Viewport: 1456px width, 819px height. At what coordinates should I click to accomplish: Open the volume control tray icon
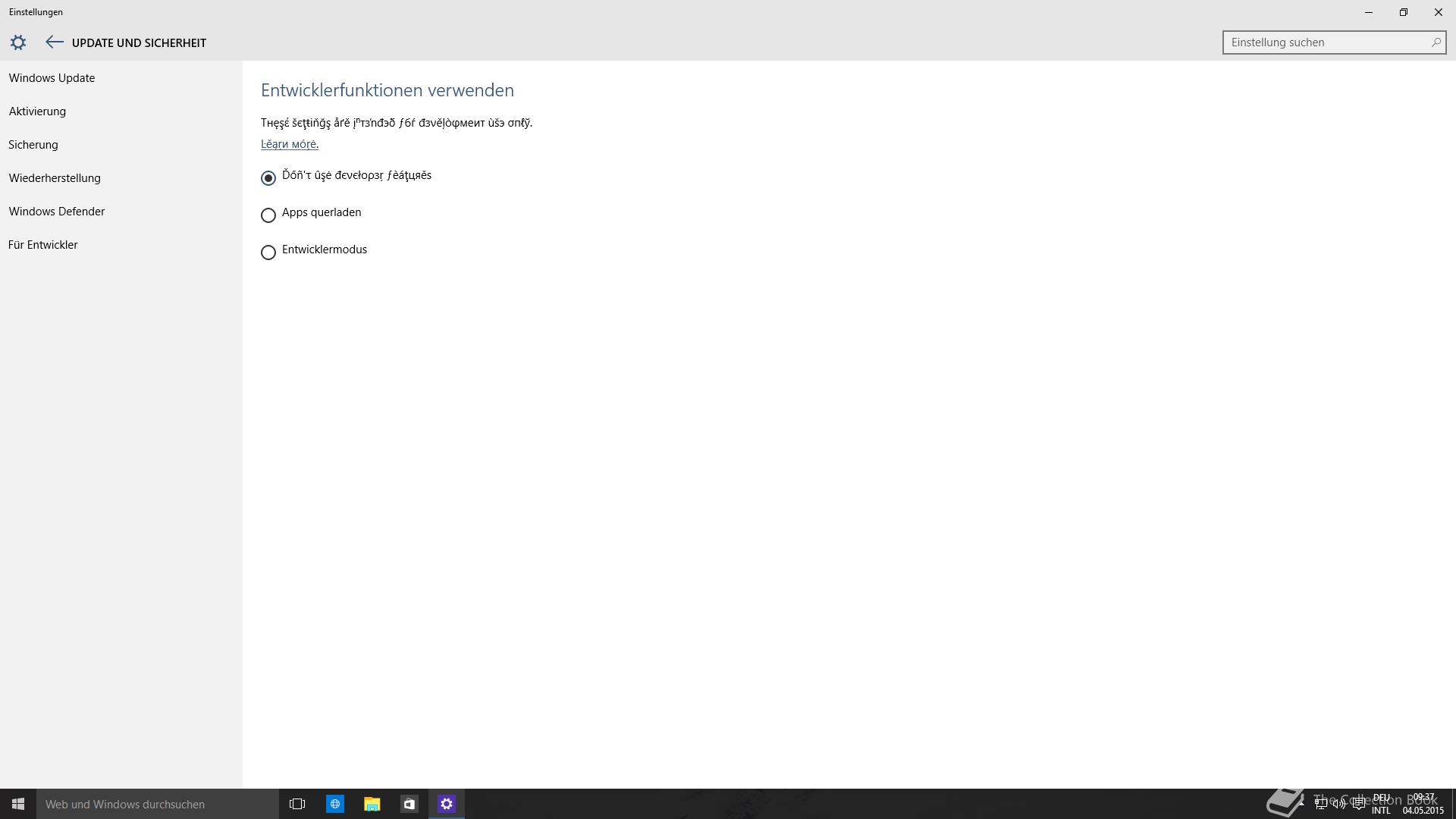tap(1339, 804)
